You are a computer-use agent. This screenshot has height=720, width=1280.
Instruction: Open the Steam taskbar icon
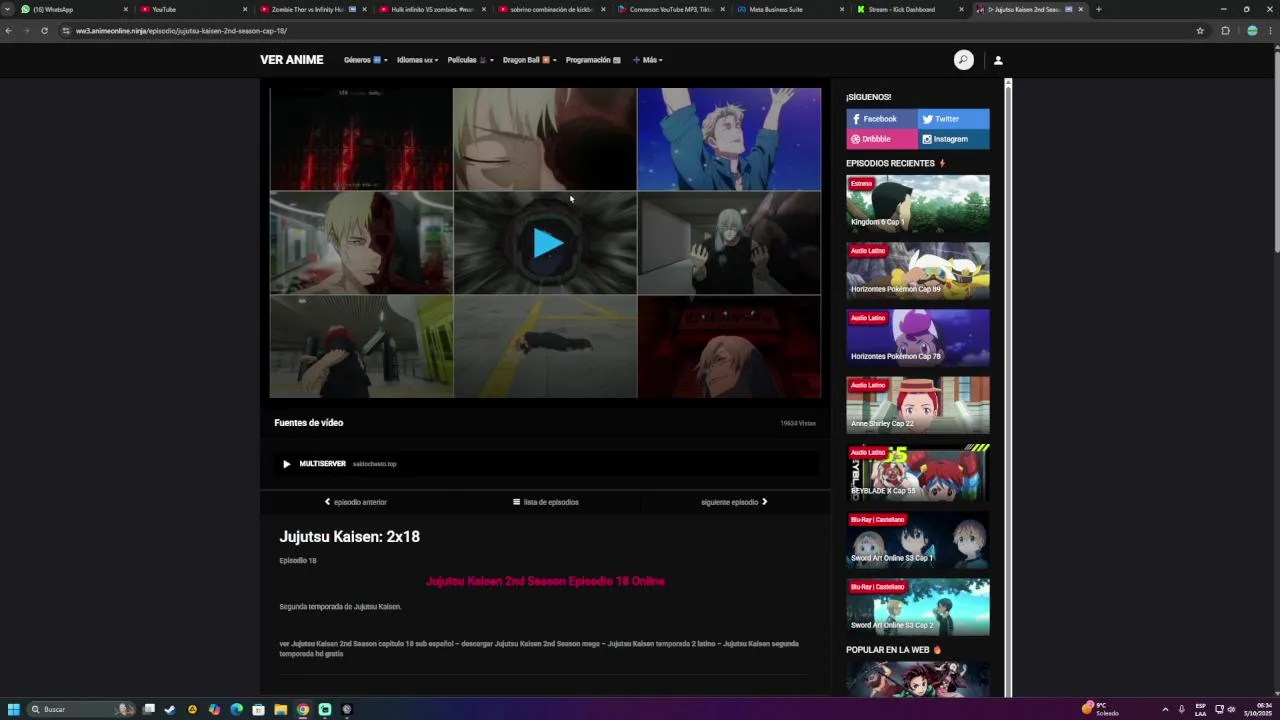click(x=169, y=709)
